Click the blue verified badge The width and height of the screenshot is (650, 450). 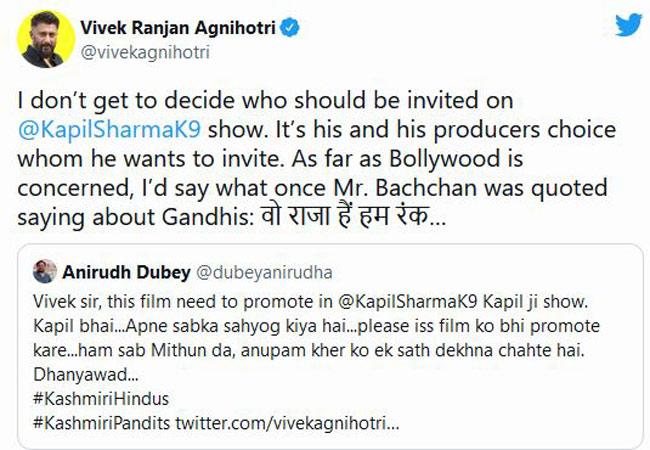(x=289, y=29)
